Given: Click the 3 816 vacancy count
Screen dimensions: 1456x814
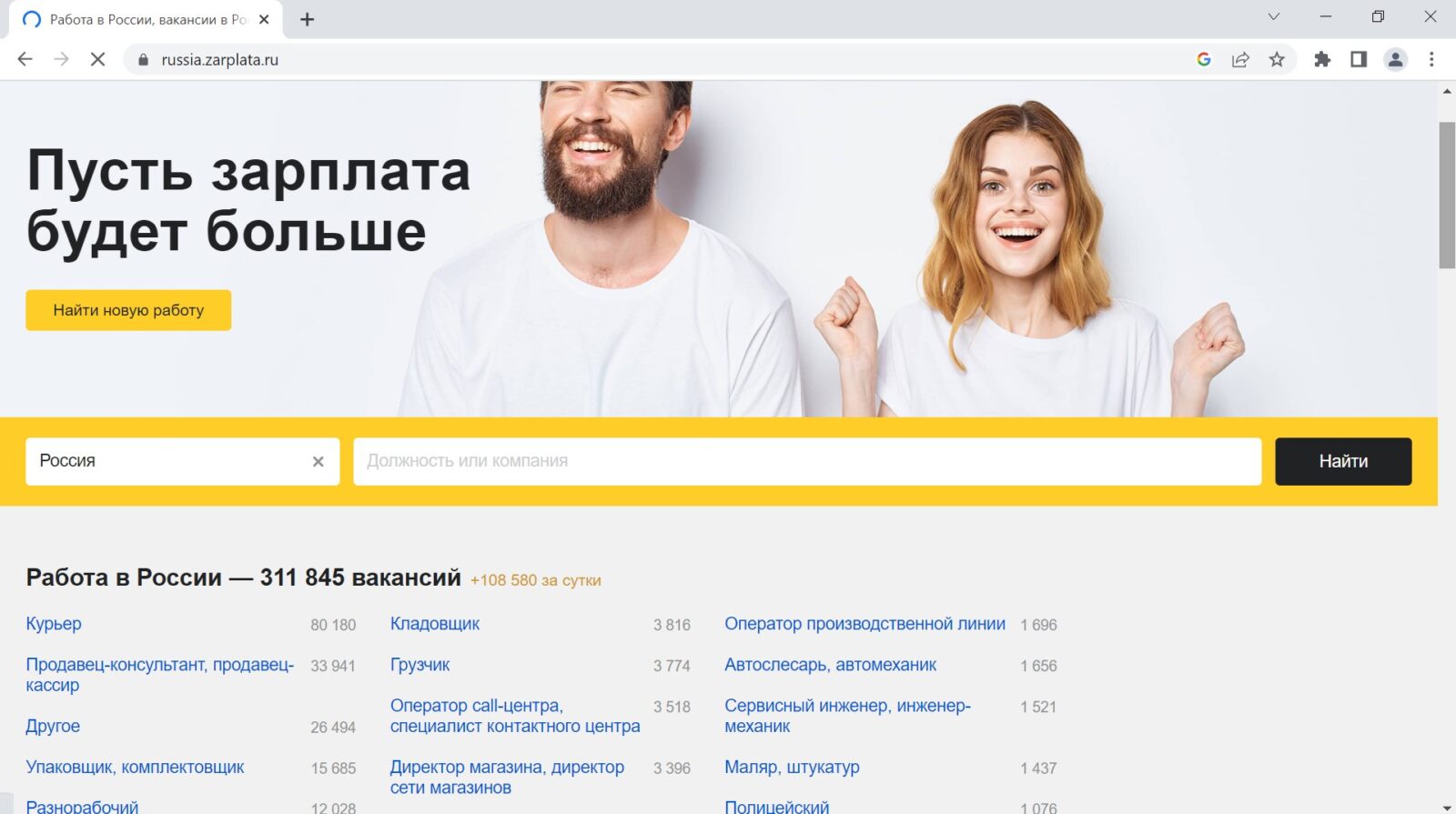Looking at the screenshot, I should (672, 625).
